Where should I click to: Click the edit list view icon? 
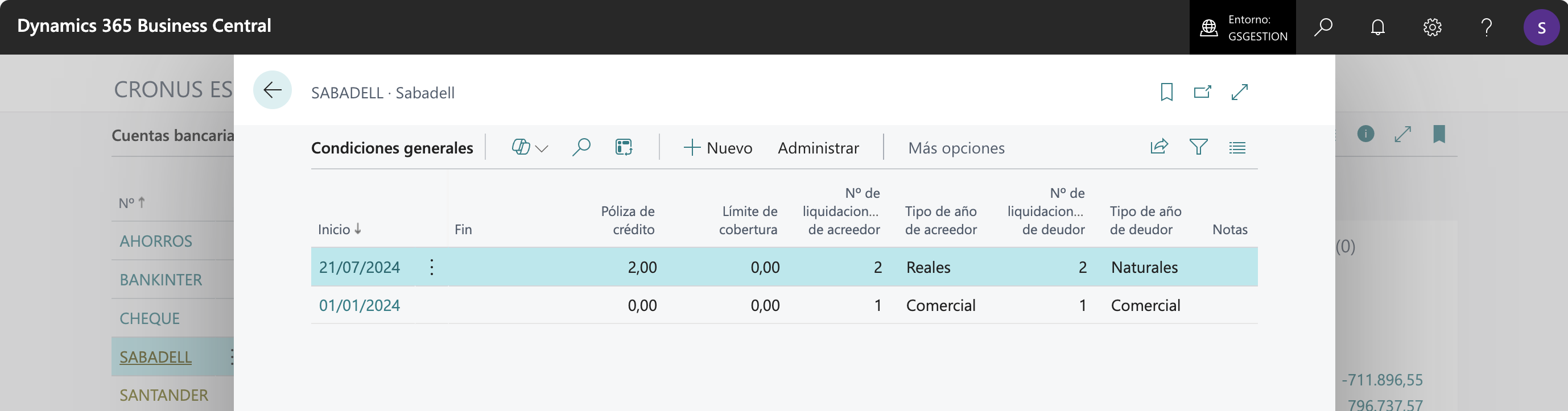pos(624,147)
